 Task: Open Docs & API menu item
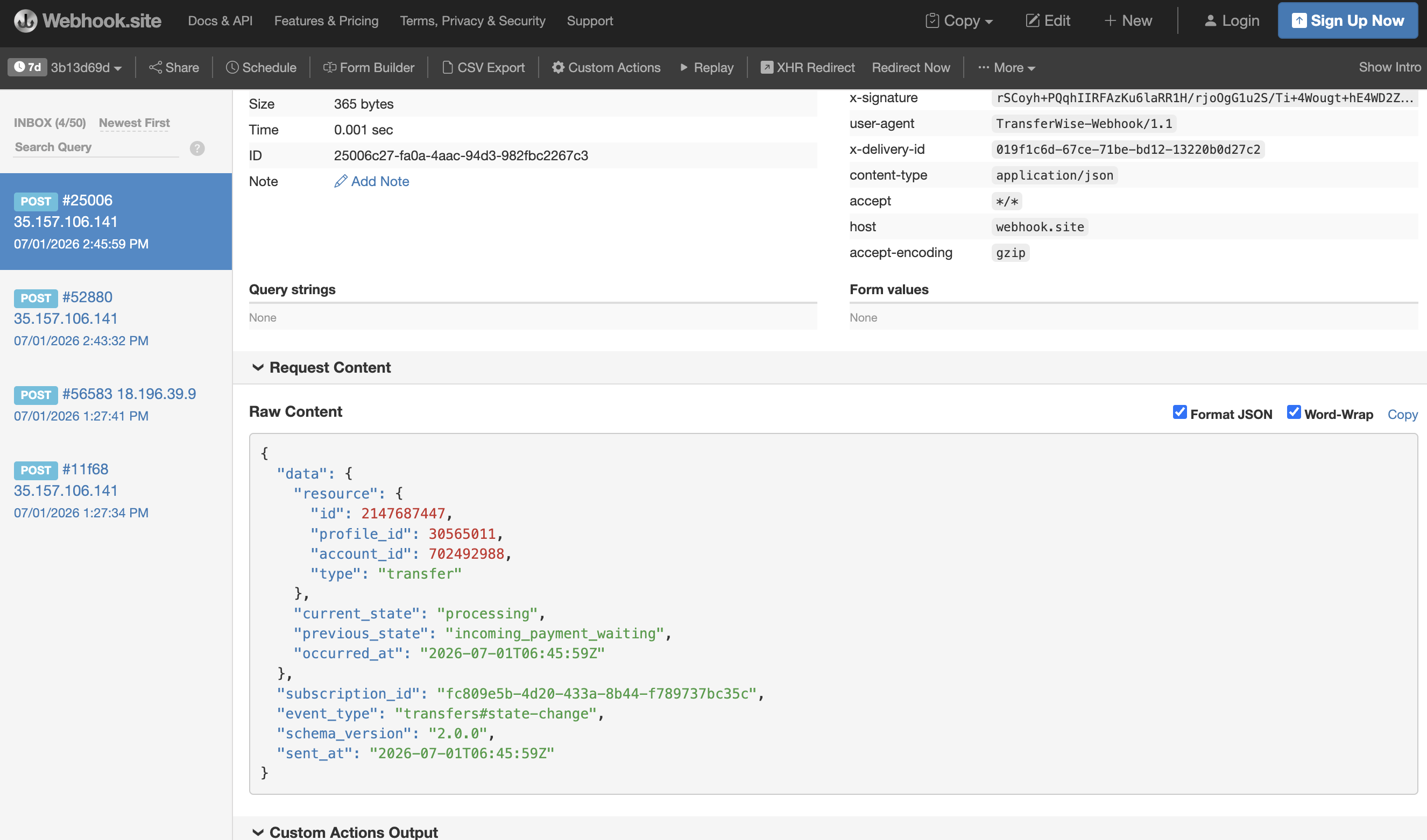point(220,21)
